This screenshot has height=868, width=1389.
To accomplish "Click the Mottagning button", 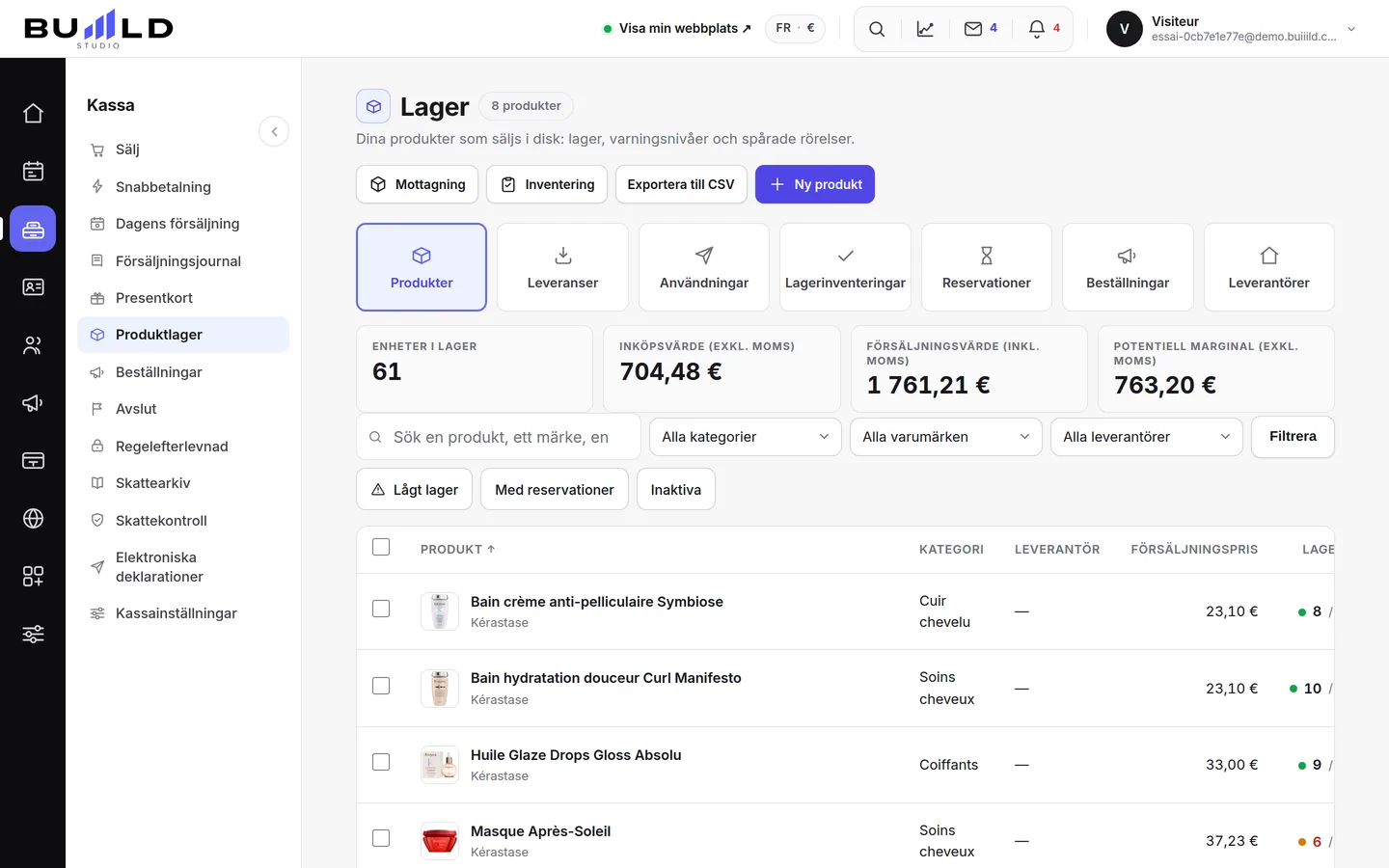I will pos(418,184).
